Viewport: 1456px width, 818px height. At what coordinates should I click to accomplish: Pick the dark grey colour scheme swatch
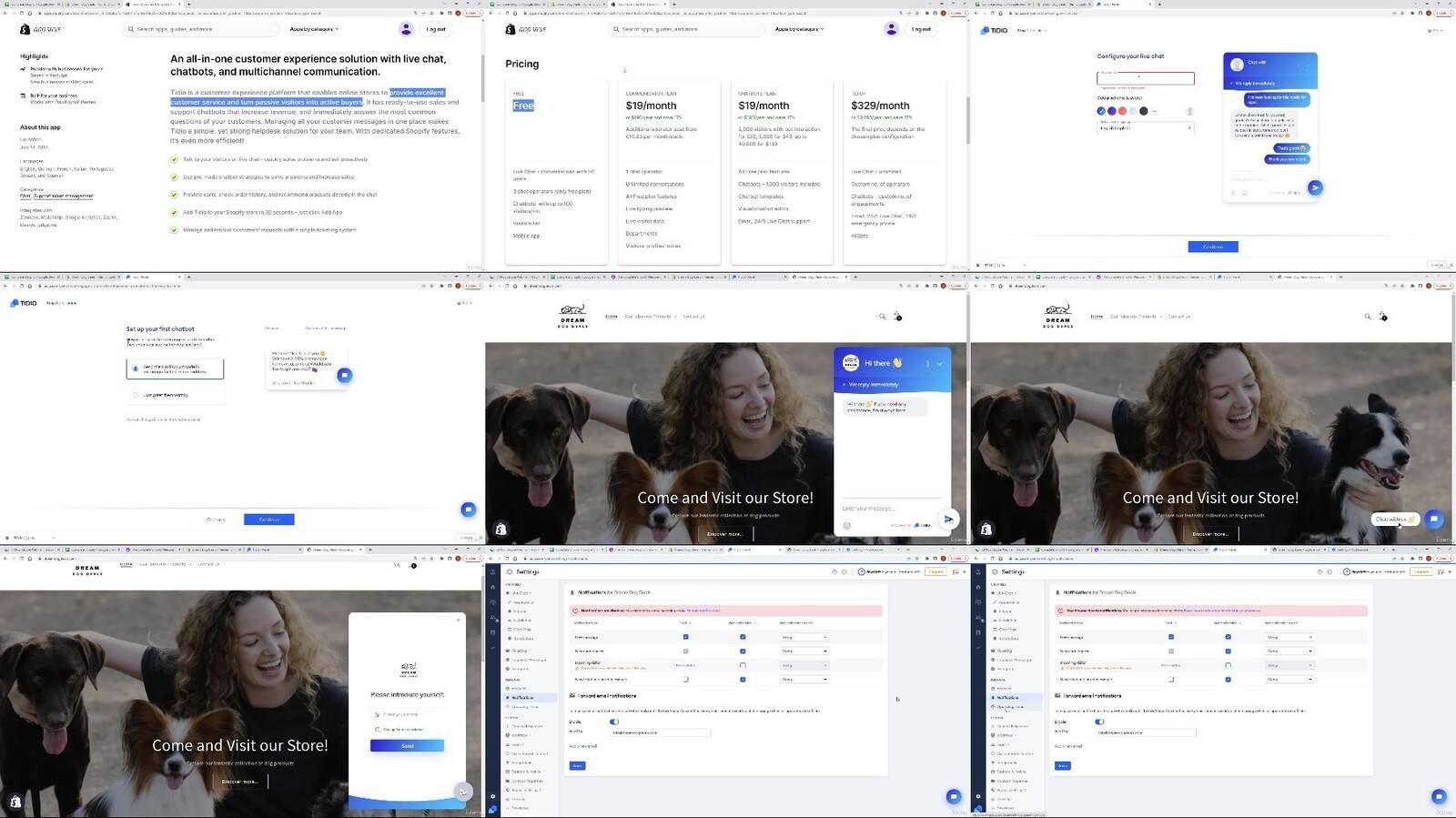pyautogui.click(x=1144, y=111)
